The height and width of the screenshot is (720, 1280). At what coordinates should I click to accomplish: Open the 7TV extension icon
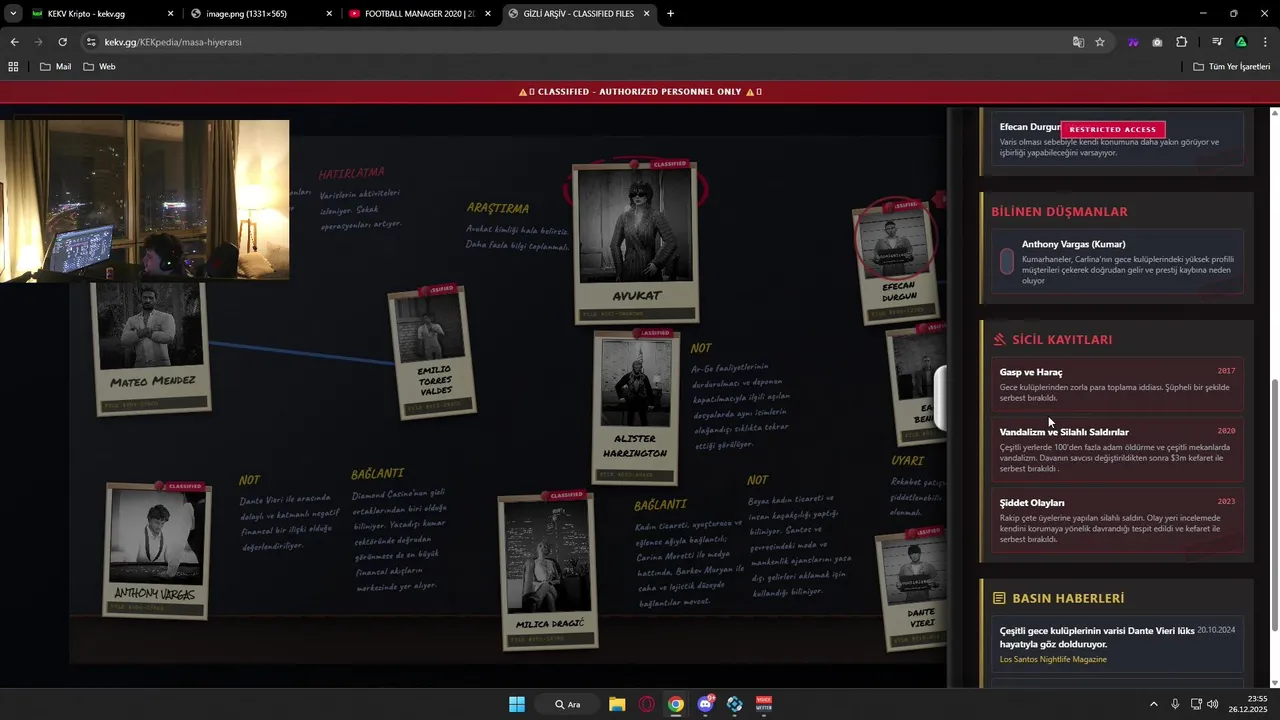coord(1133,42)
